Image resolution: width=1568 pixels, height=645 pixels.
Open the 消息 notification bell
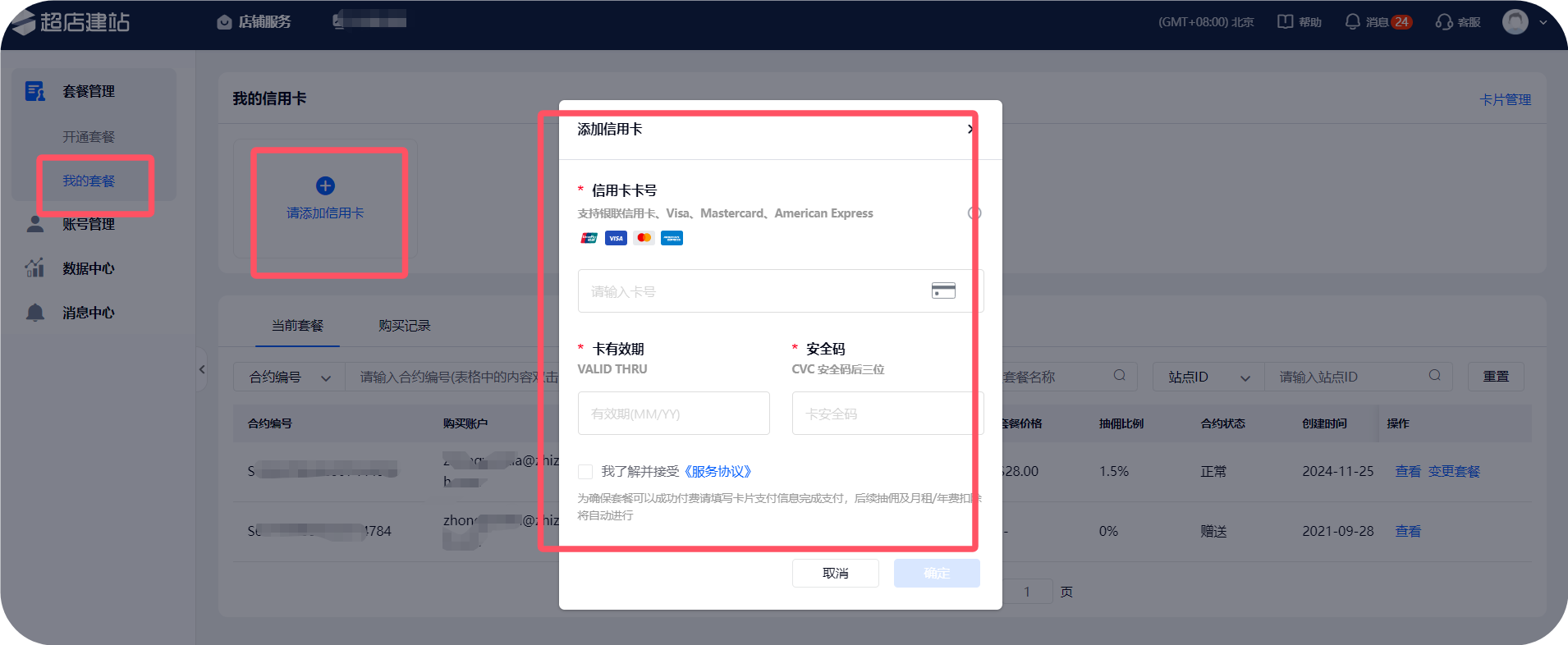click(1352, 22)
